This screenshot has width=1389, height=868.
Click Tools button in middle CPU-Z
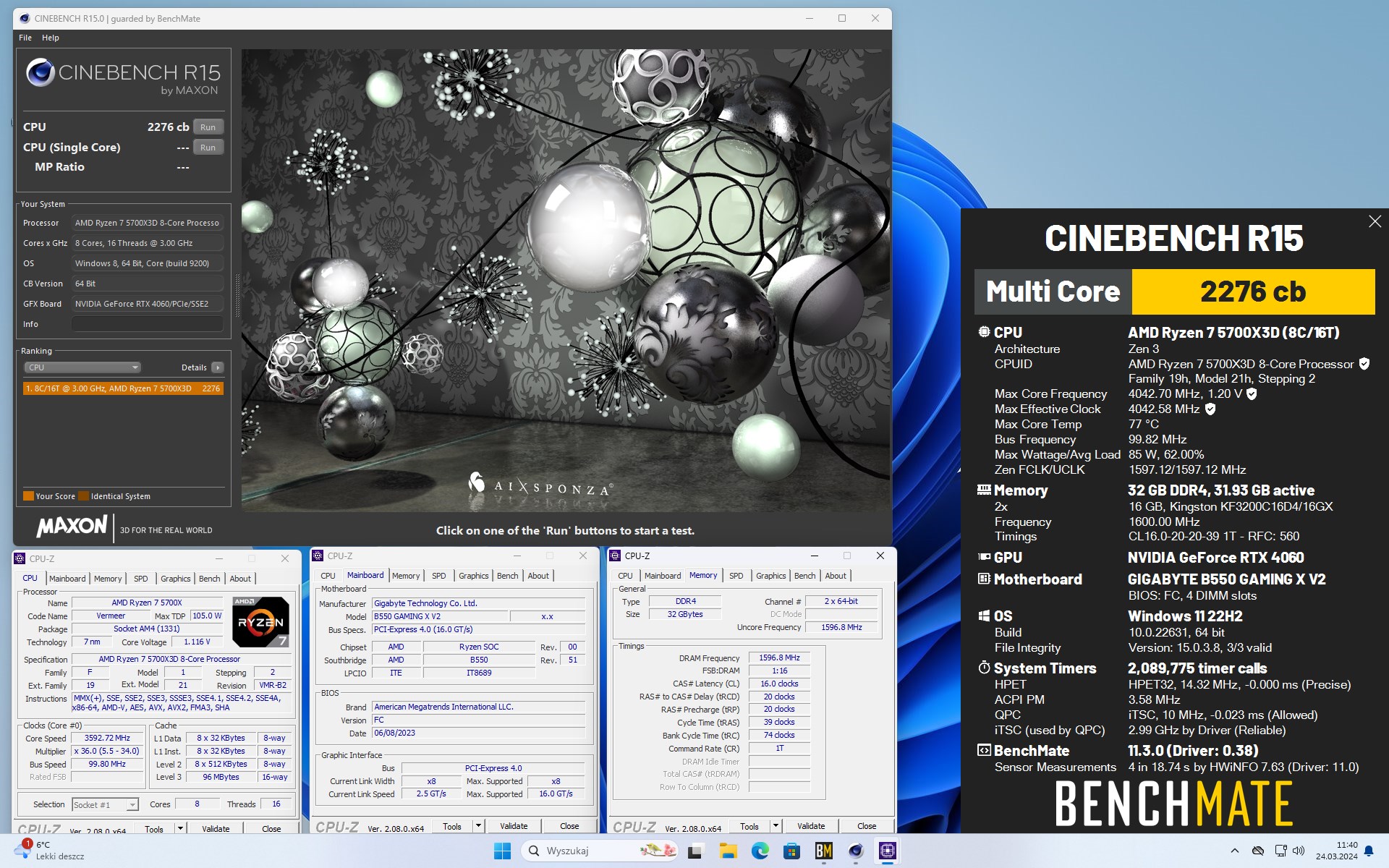click(452, 826)
